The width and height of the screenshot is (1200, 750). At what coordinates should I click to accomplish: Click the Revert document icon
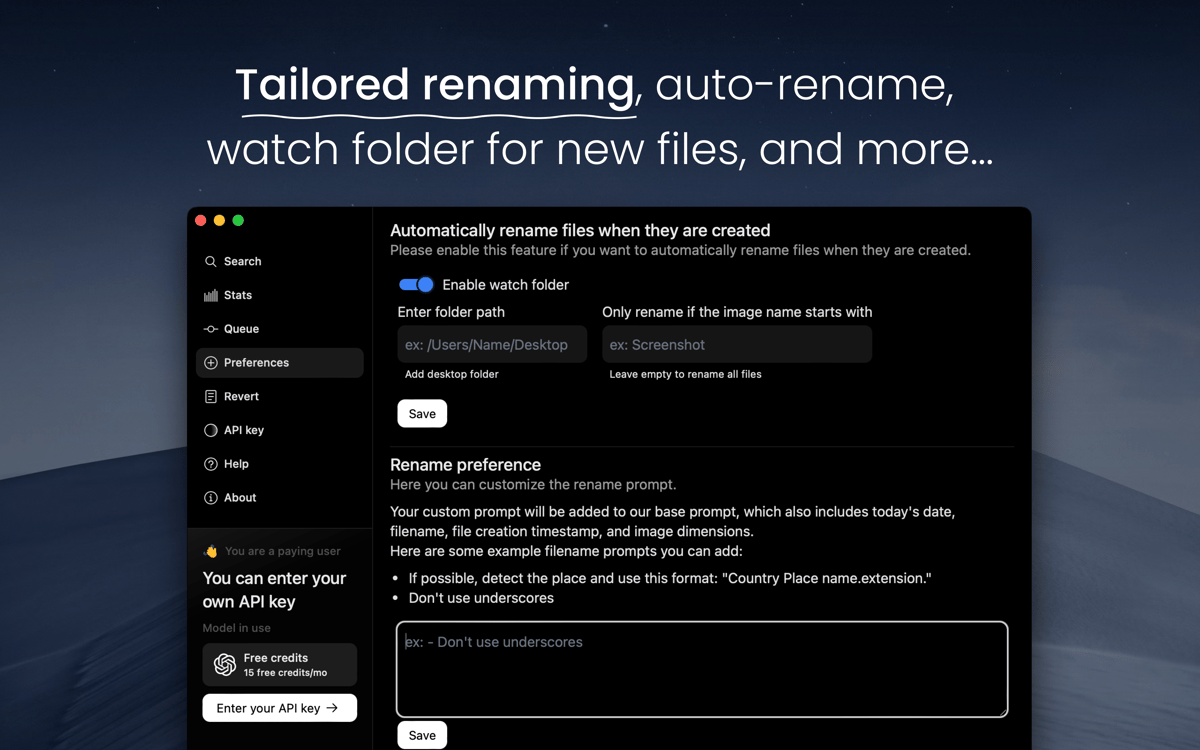pyautogui.click(x=211, y=397)
